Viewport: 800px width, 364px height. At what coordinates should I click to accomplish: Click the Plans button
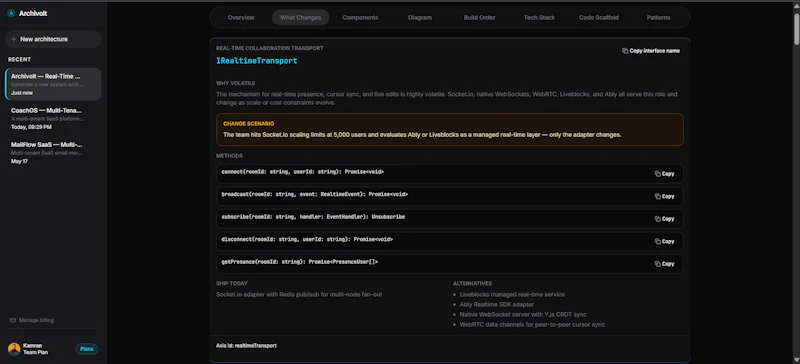pyautogui.click(x=87, y=349)
